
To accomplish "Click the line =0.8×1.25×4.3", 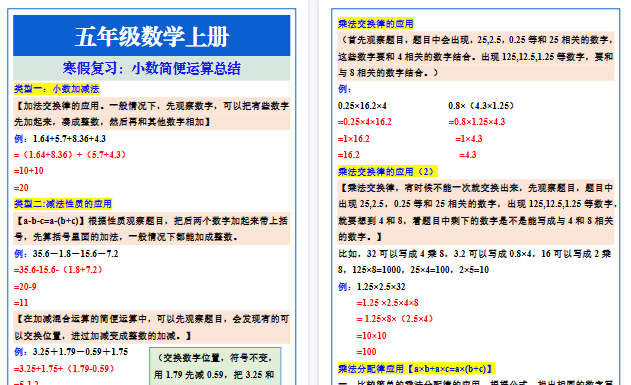I will click(477, 122).
